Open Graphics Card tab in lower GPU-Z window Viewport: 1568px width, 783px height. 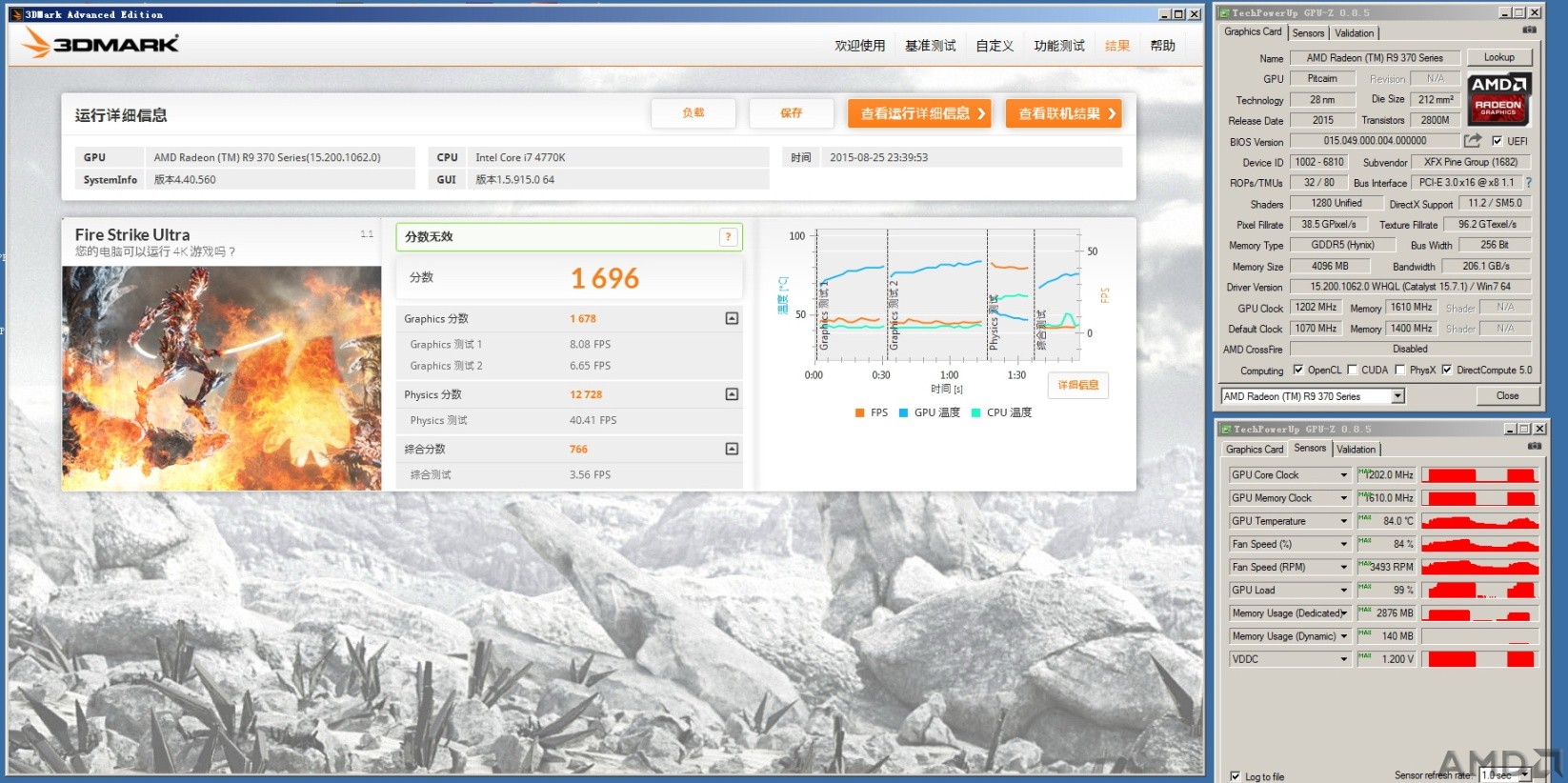pos(1255,450)
